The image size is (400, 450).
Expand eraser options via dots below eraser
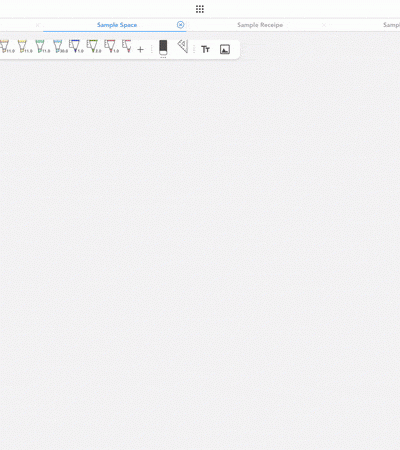click(163, 58)
